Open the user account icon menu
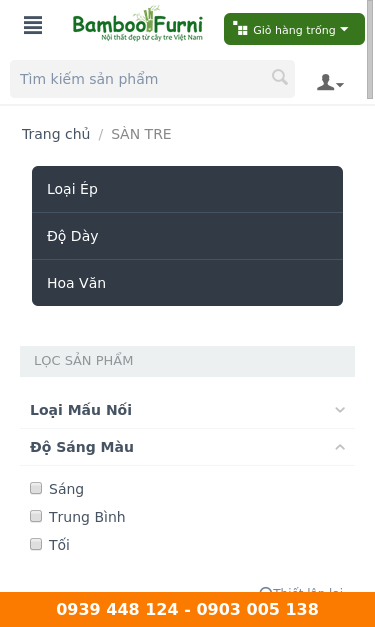The width and height of the screenshot is (375, 627). (x=330, y=82)
